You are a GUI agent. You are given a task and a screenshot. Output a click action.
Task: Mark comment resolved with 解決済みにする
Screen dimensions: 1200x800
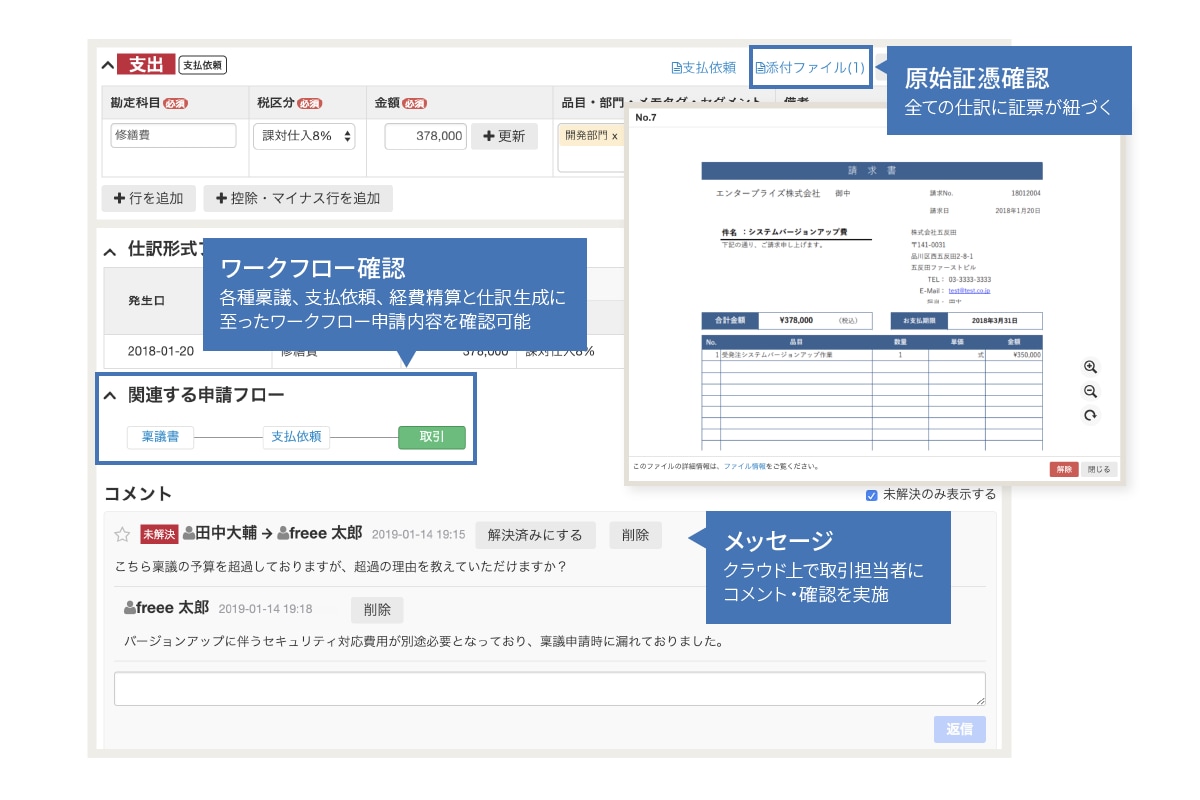click(536, 535)
